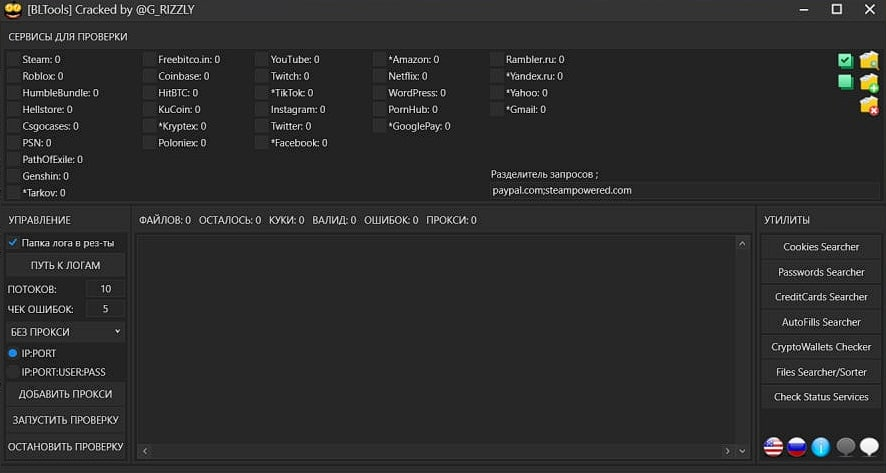Click the 'ДОБАВИТЬ ПРОКСИ' button
The image size is (886, 473).
66,394
